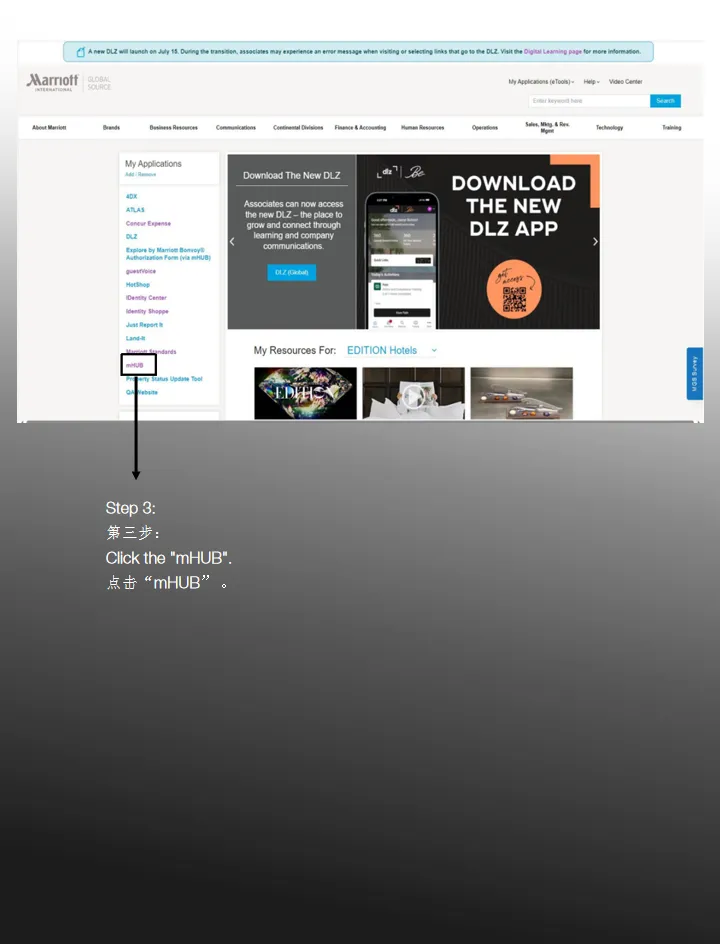Open the Human Resources menu
Image resolution: width=720 pixels, height=944 pixels.
423,128
